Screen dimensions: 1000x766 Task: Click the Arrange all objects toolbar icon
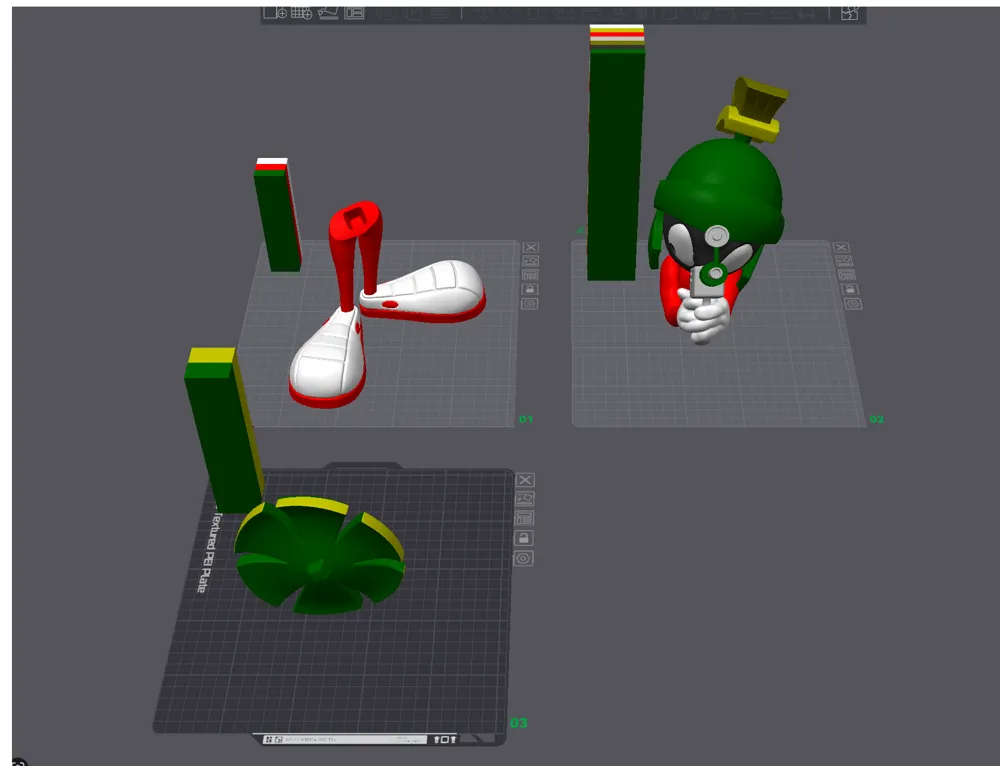(355, 13)
